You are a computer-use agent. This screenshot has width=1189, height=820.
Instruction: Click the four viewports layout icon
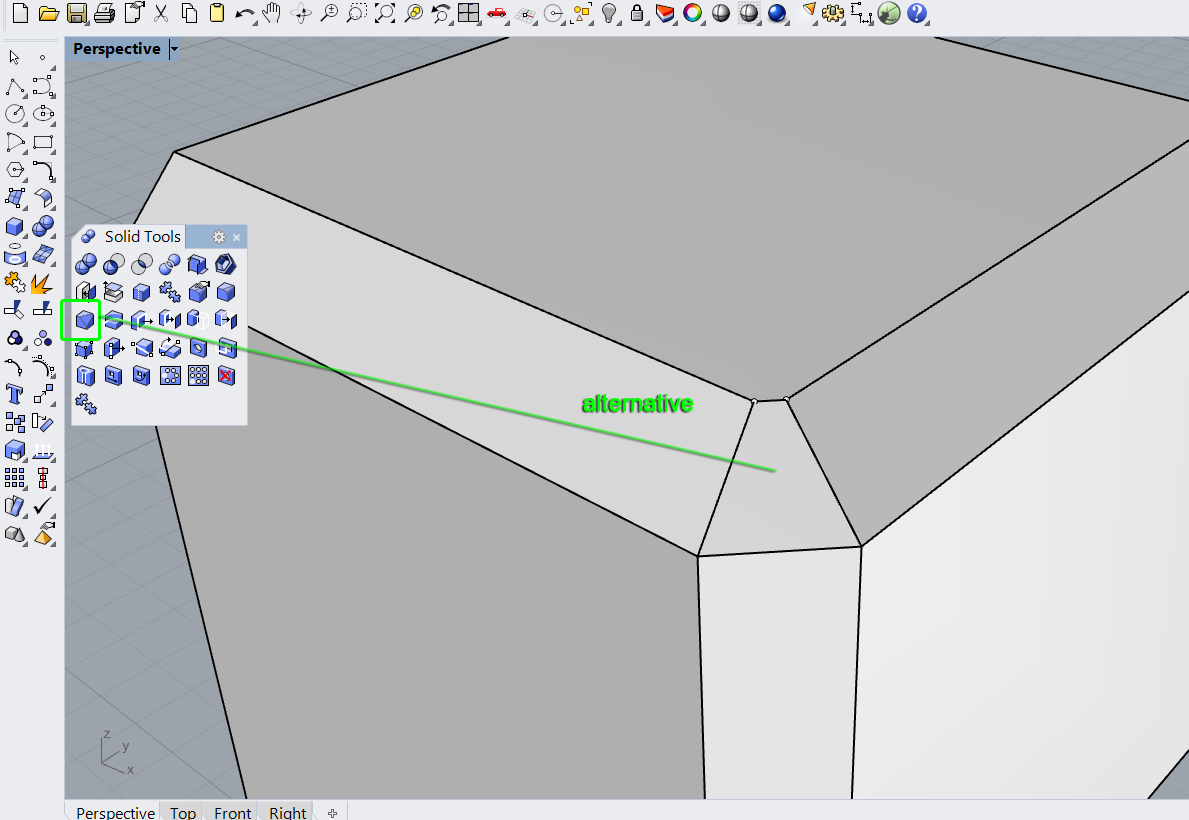click(469, 13)
